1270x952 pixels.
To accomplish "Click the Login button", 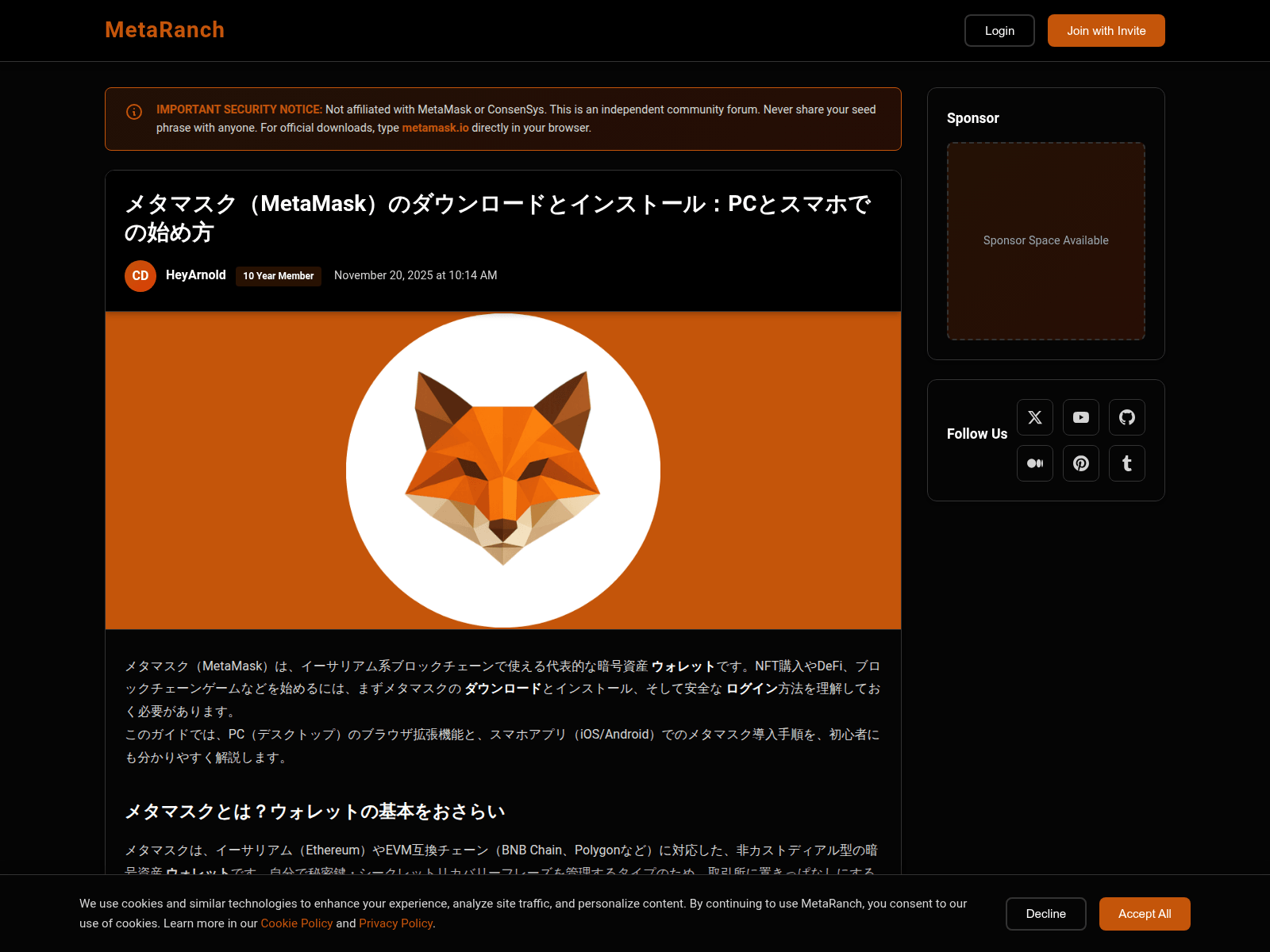I will click(999, 31).
